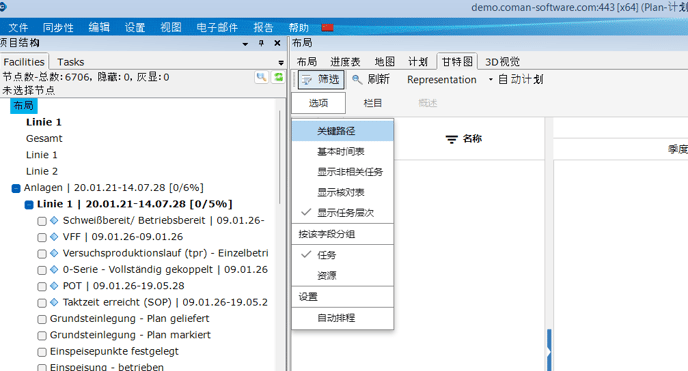Check the 0-Serie - Vollständig gekoppelt checkbox
This screenshot has height=371, width=688.
[x=42, y=270]
